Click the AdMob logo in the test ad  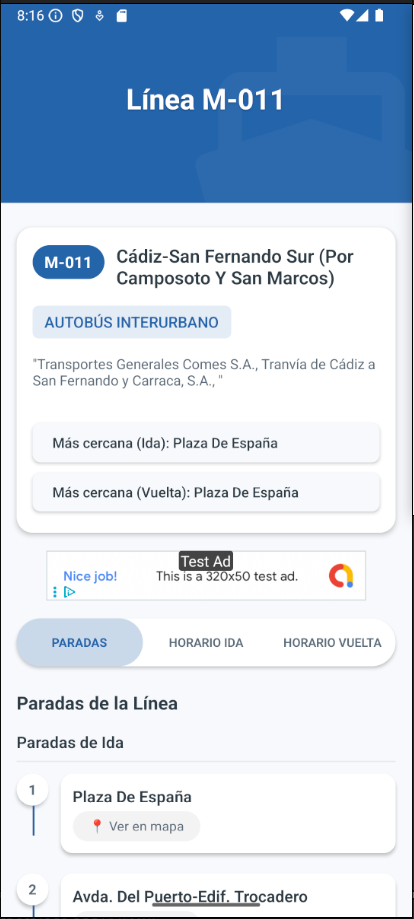click(x=341, y=576)
